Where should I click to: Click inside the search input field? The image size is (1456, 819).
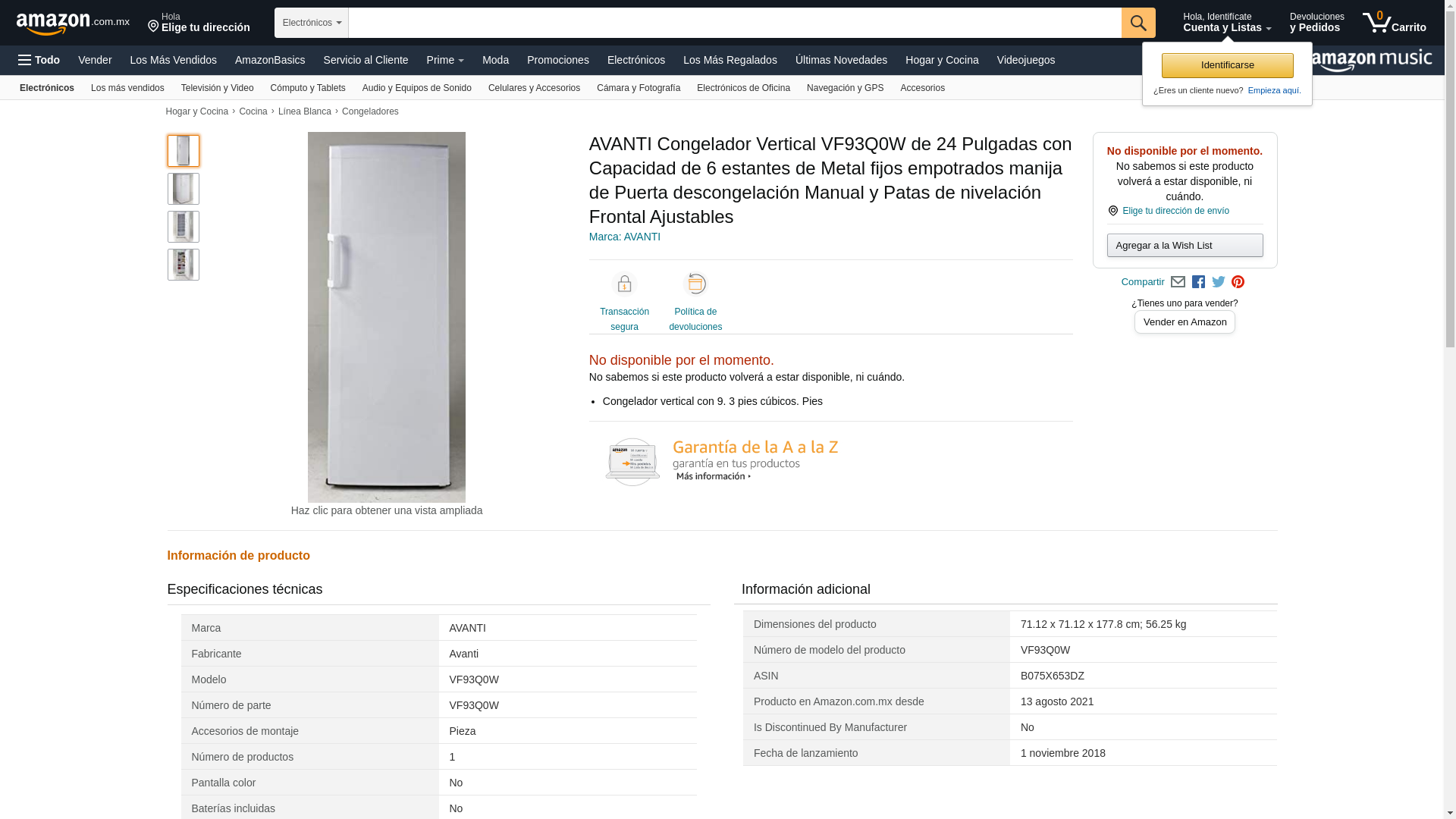[735, 23]
